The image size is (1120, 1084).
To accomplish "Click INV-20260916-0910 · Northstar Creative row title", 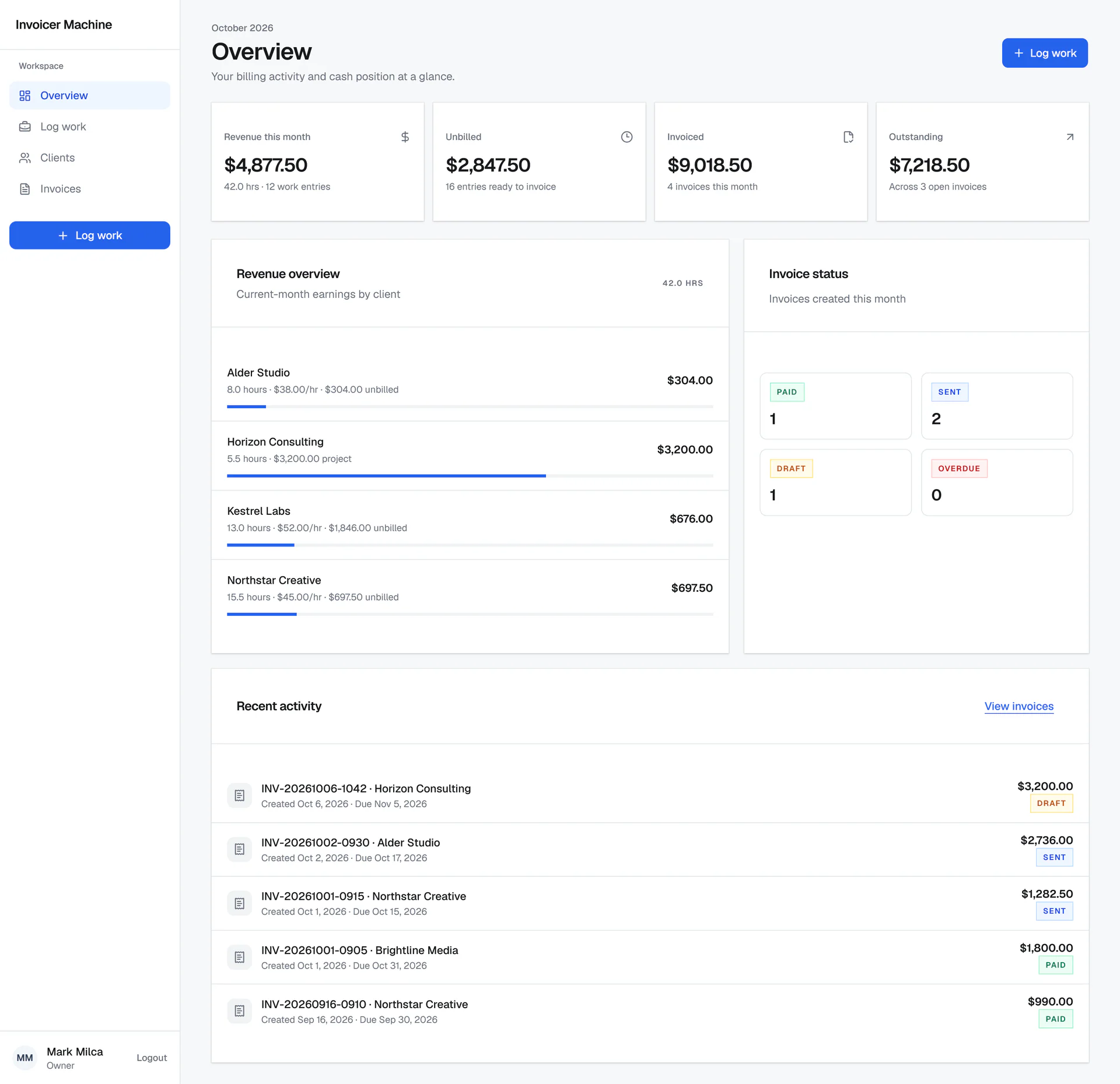I will [365, 1004].
